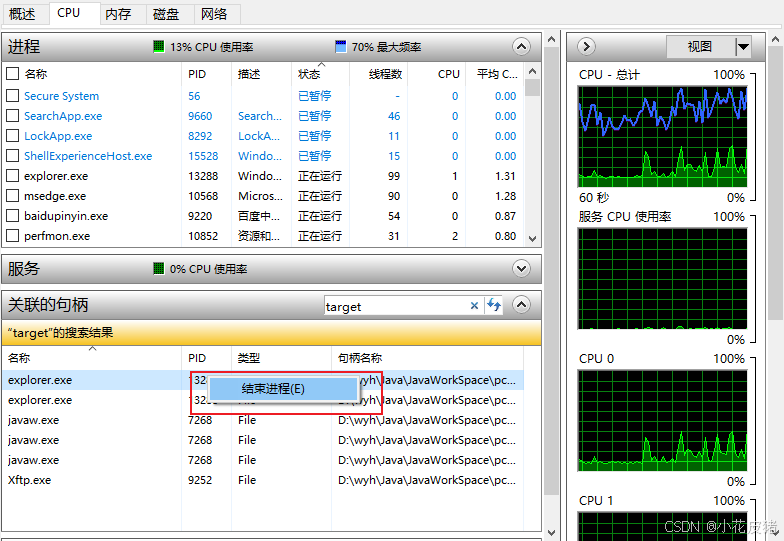This screenshot has width=784, height=541.
Task: Click the process list scroll down arrow
Action: click(532, 238)
